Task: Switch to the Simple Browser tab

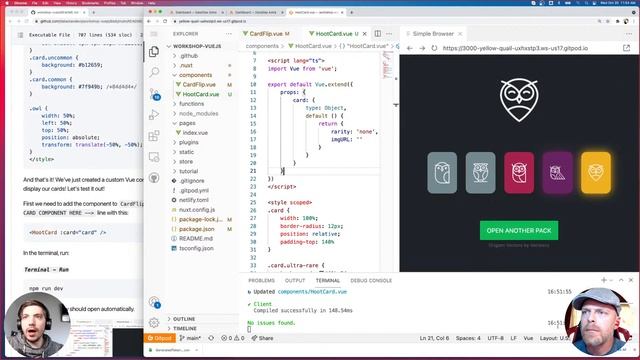Action: 433,34
